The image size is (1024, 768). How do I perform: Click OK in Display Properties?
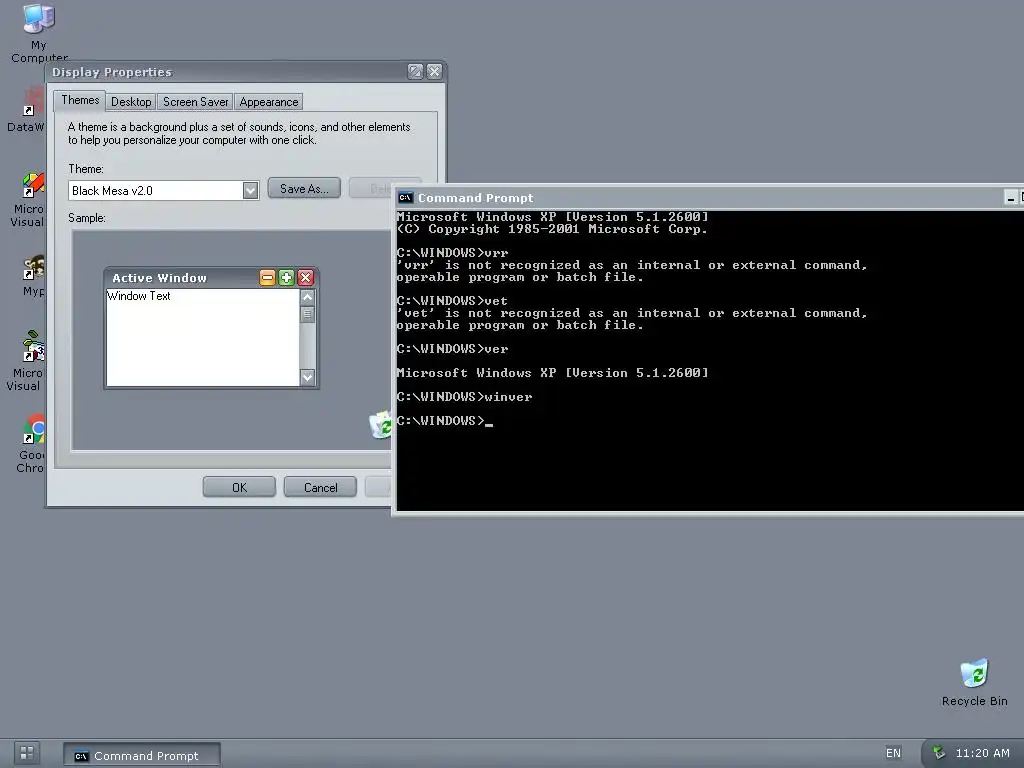point(239,487)
